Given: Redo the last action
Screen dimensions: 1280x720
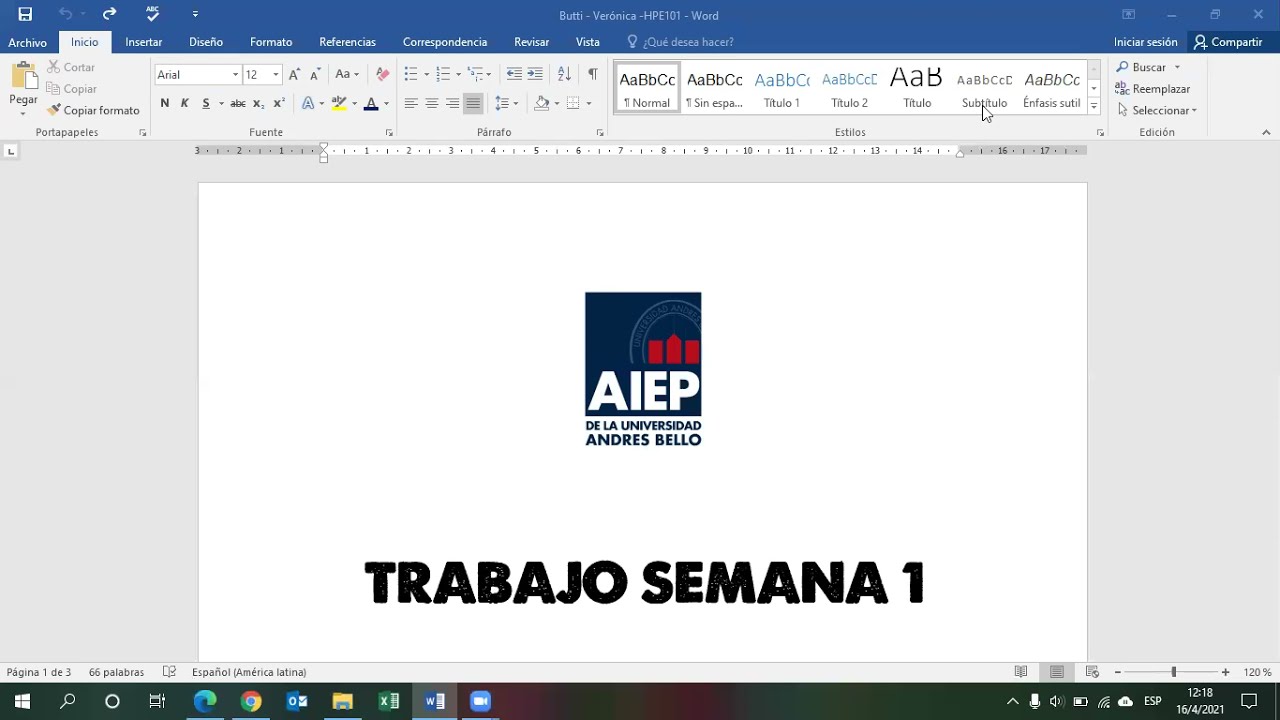Looking at the screenshot, I should (x=109, y=14).
